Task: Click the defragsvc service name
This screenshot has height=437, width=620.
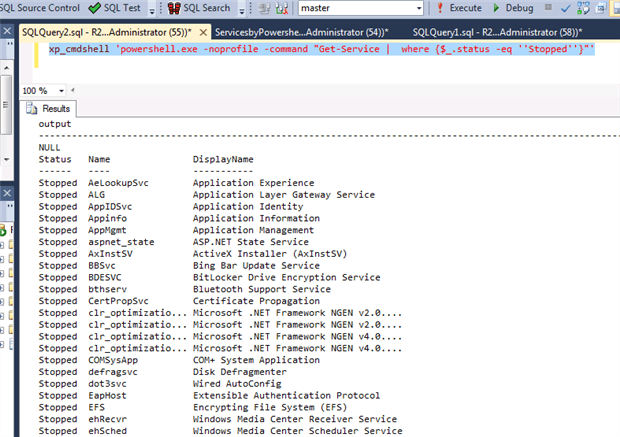Action: coord(113,372)
